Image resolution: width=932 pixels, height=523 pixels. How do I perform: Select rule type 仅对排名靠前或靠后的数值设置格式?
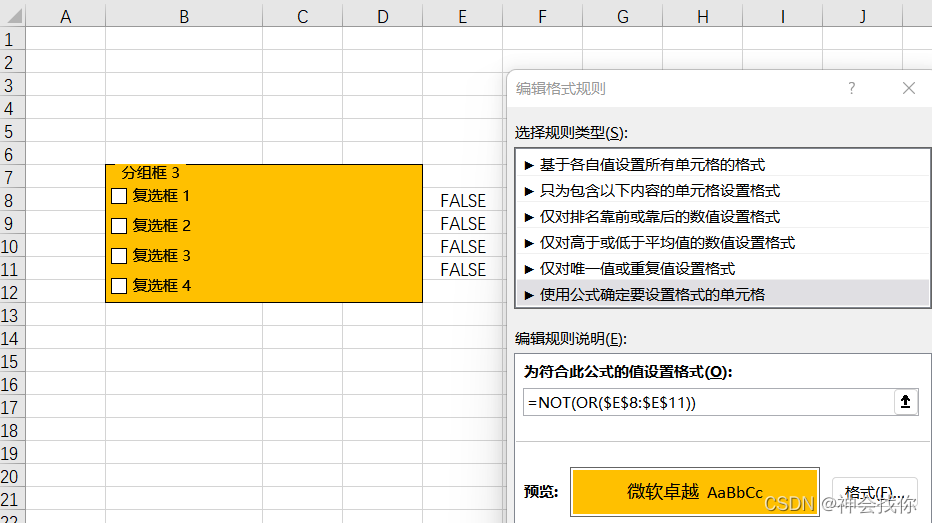click(x=722, y=217)
